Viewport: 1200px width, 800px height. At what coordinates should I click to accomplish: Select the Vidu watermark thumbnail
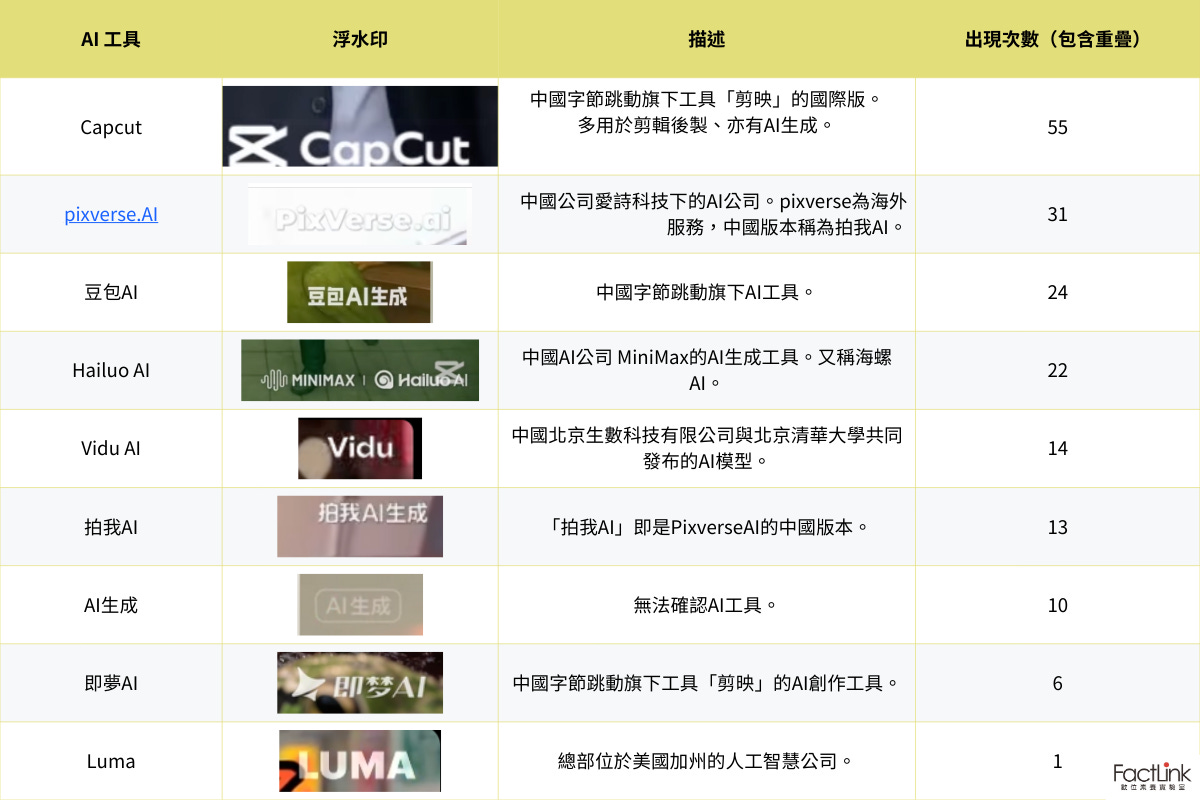(360, 448)
